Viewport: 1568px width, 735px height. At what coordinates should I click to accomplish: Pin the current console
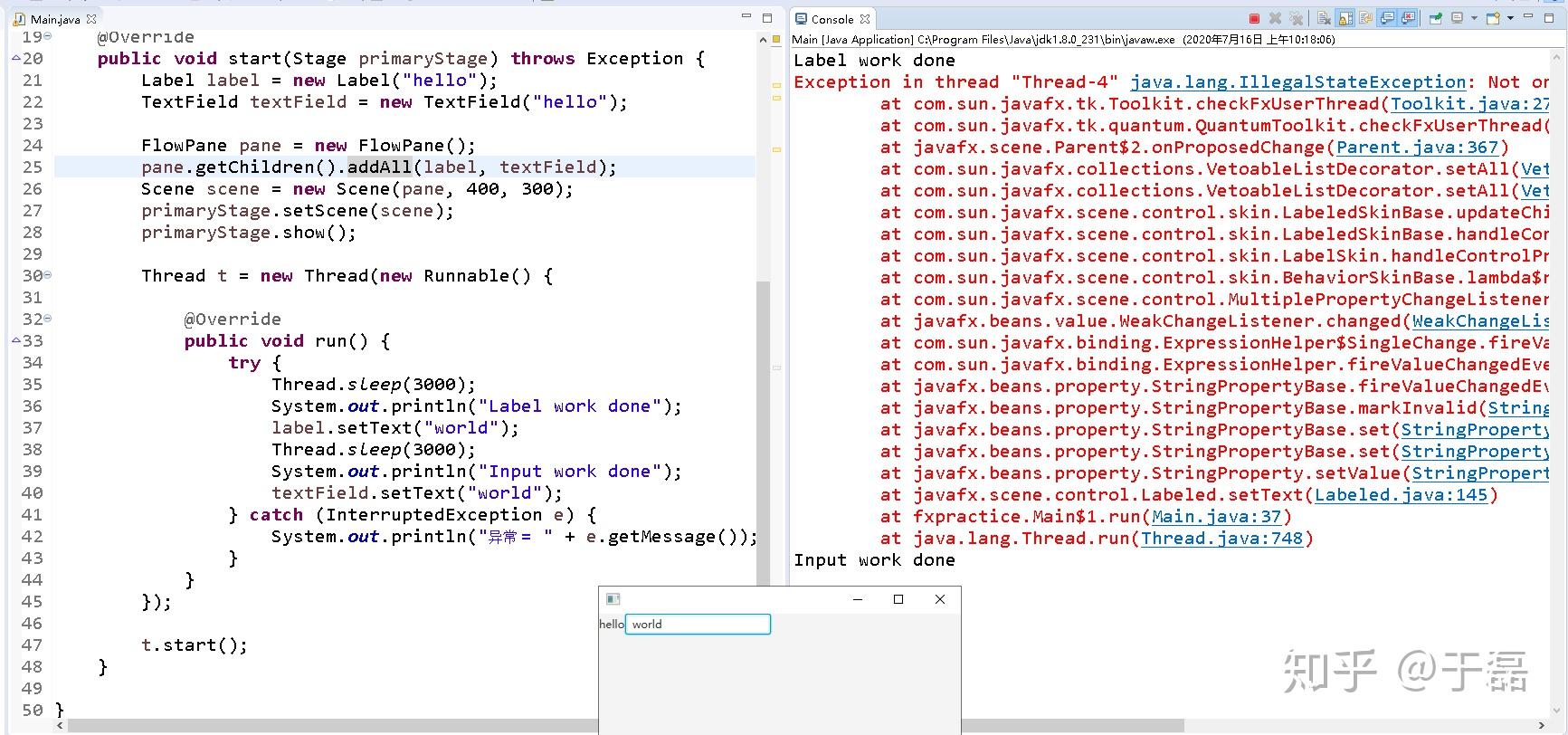1435,18
